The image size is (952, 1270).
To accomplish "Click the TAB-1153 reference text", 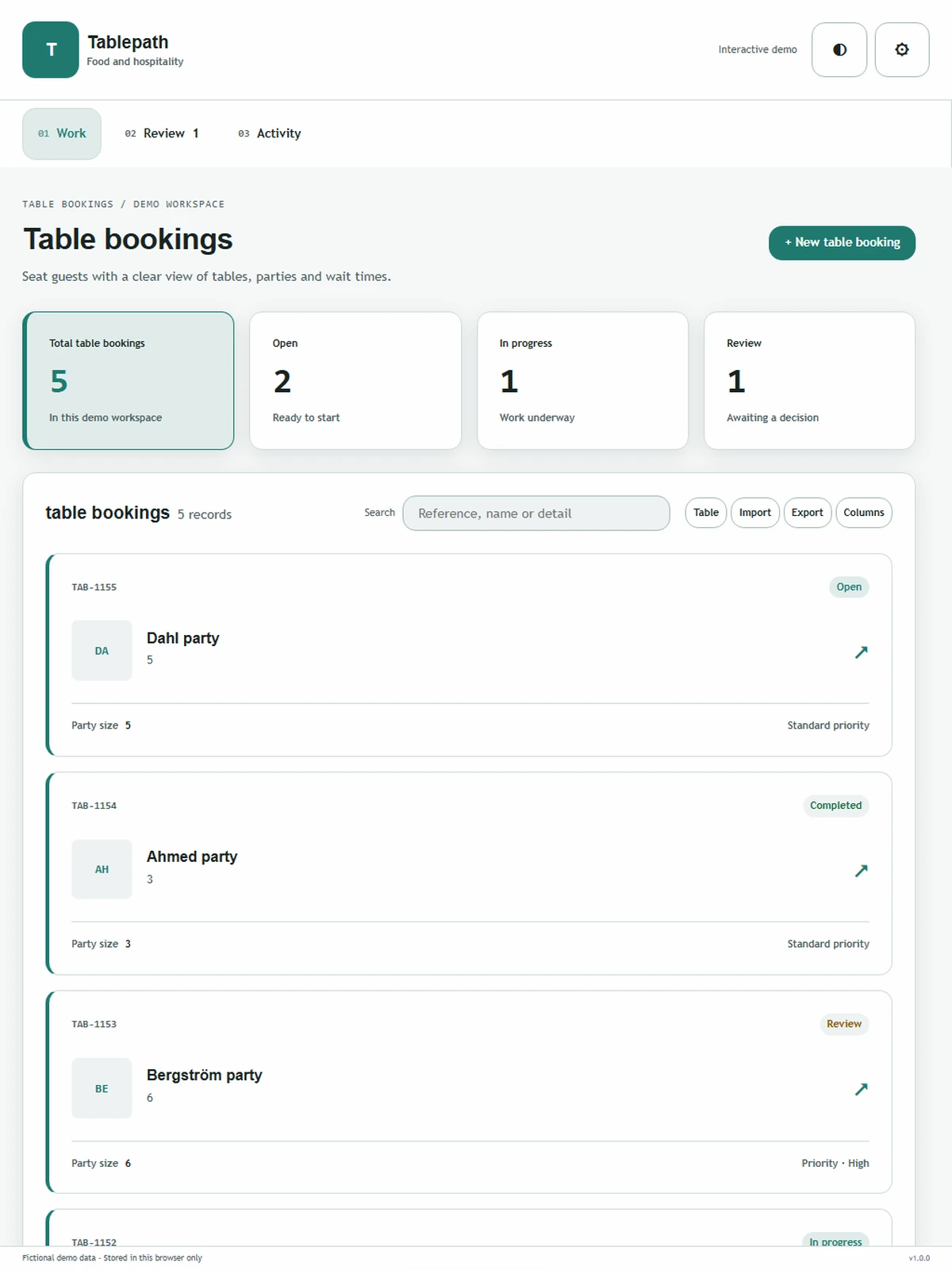I will pyautogui.click(x=94, y=1024).
